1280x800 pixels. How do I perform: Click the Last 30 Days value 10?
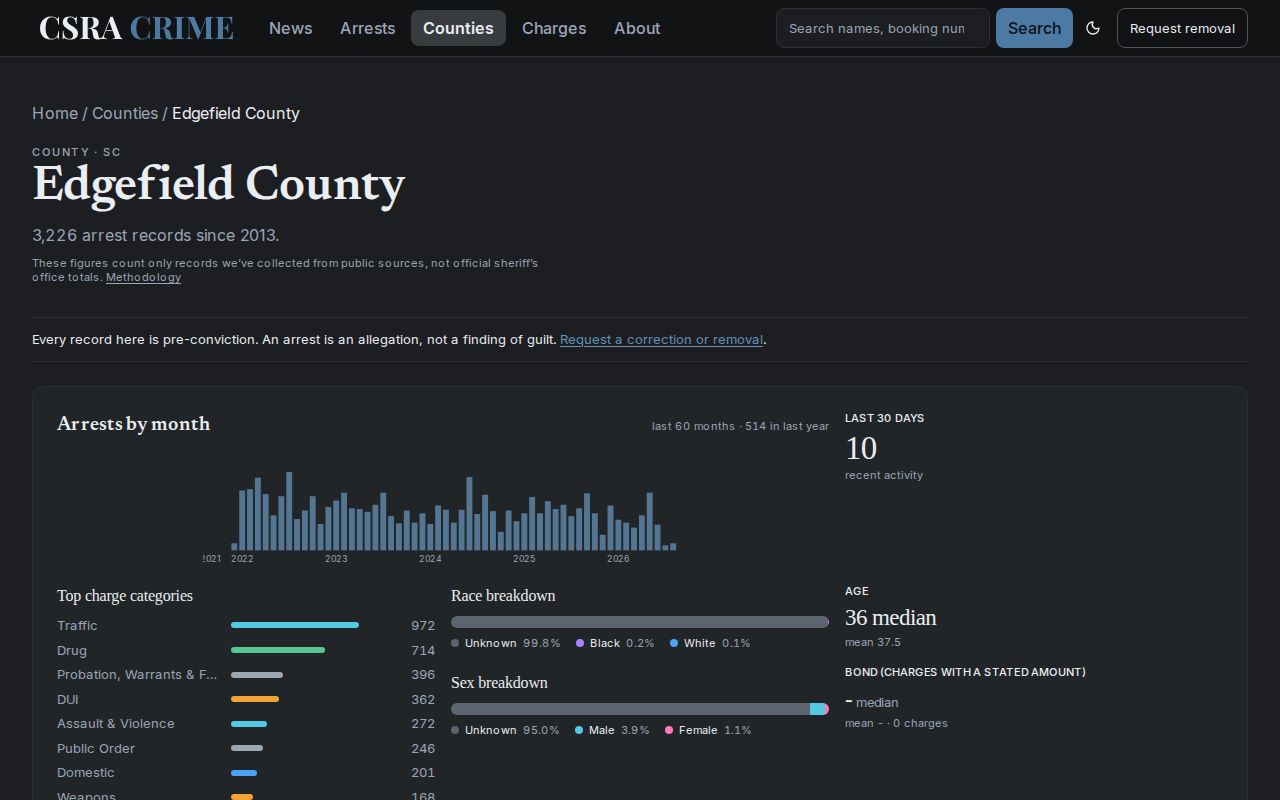tap(861, 448)
